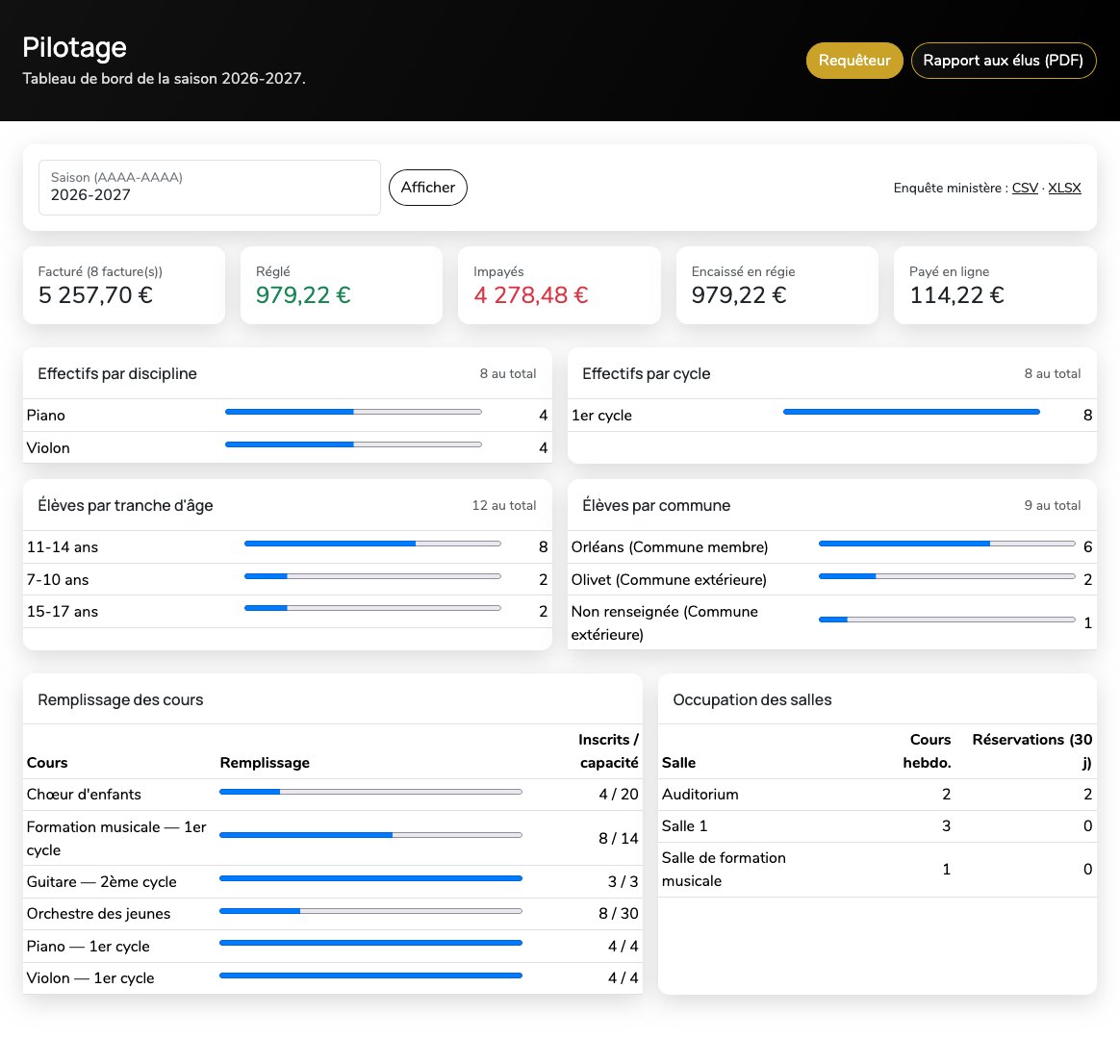
Task: Select the Formation musicale — 1er cycle course
Action: pyautogui.click(x=116, y=838)
